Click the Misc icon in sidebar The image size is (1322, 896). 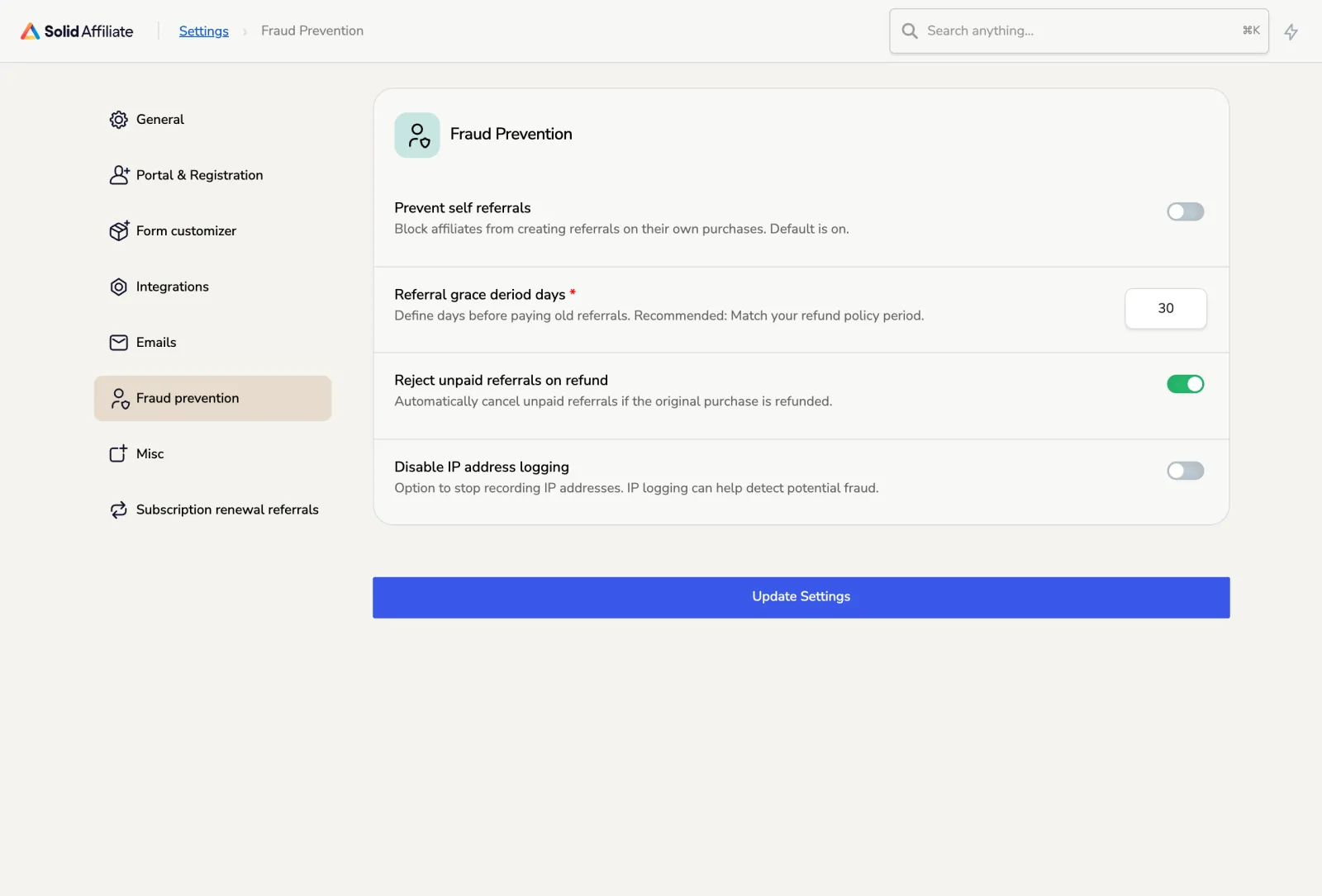click(119, 453)
